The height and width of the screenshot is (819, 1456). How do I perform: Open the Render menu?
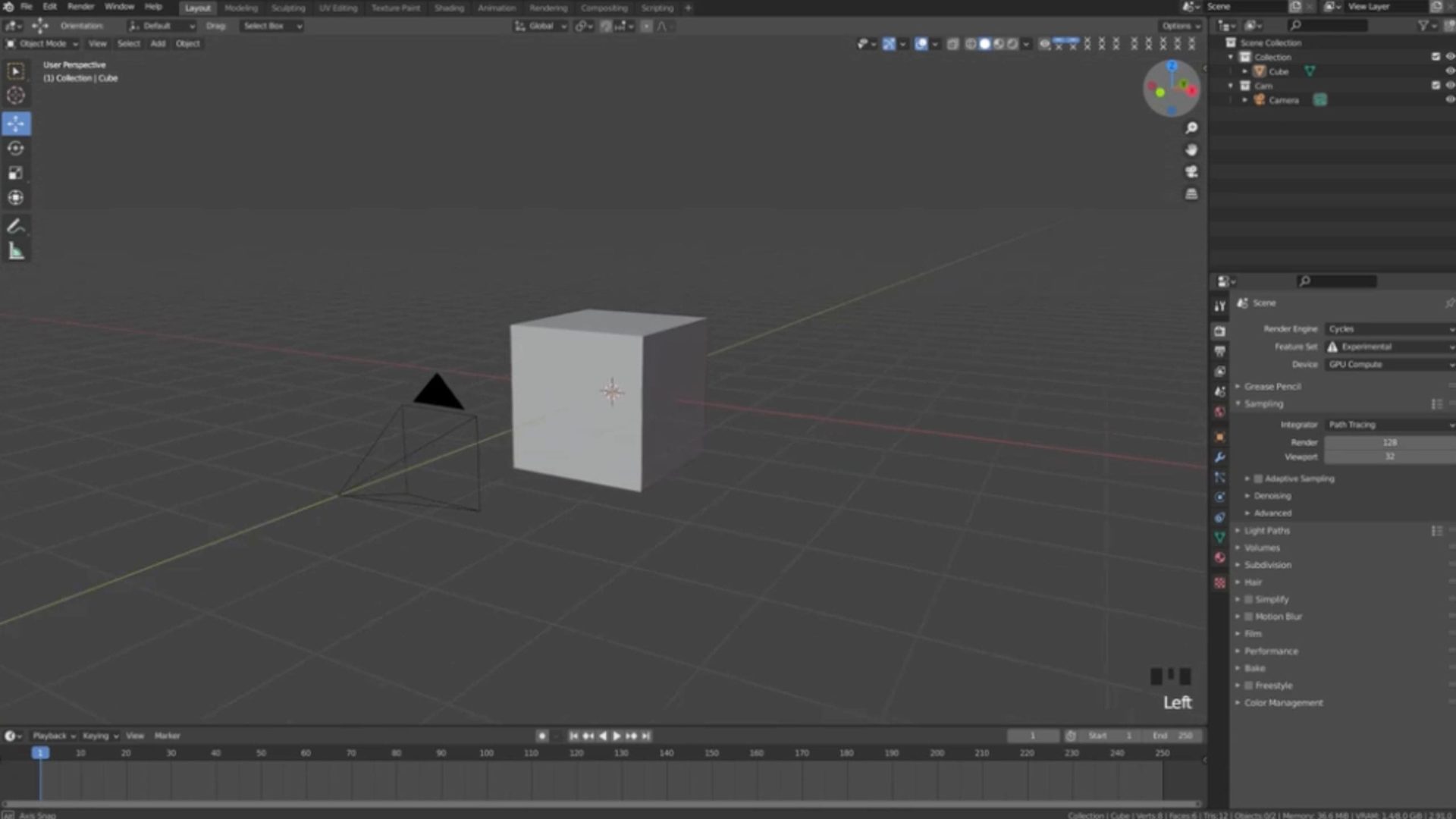[x=80, y=8]
